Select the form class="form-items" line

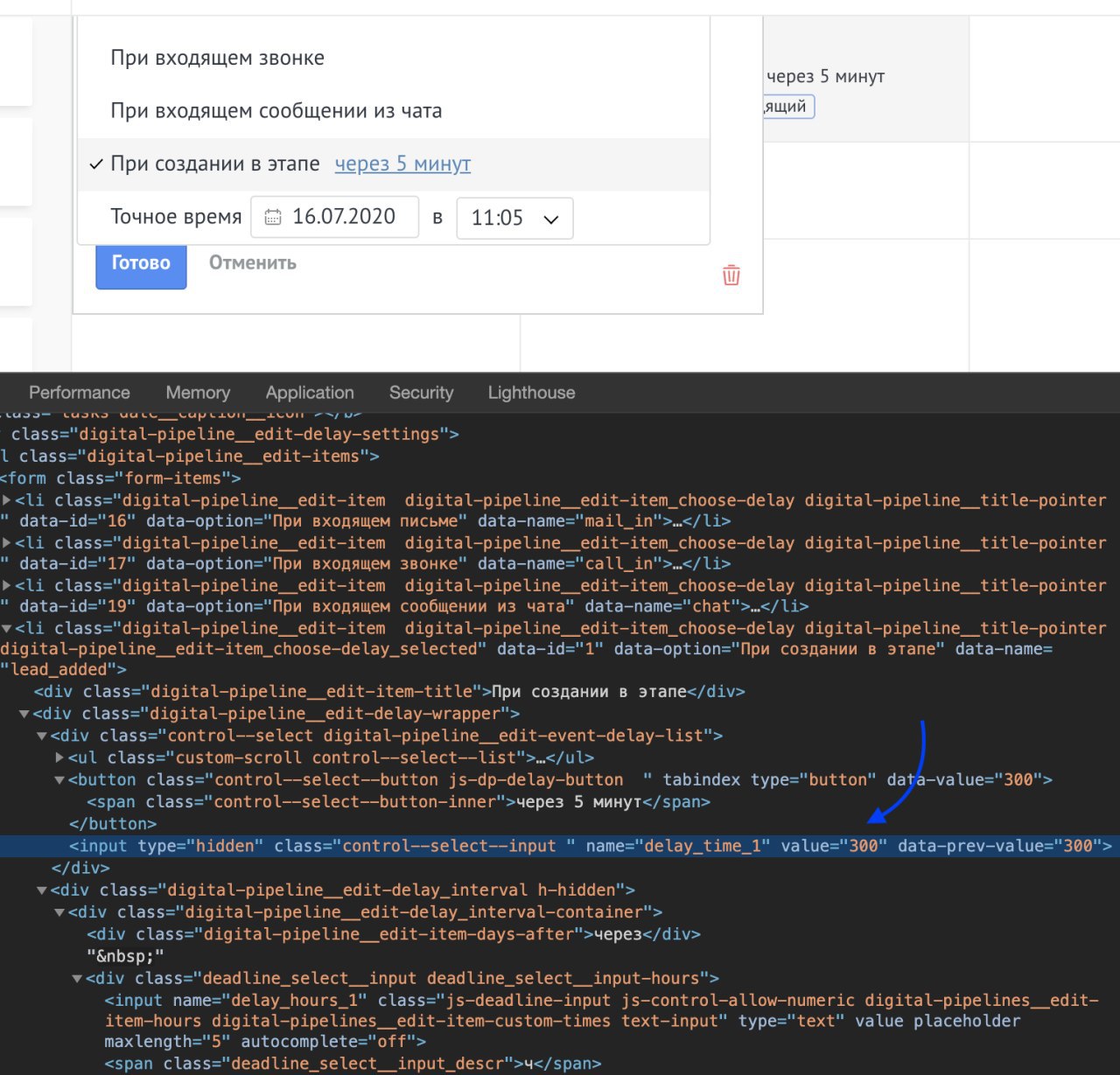pyautogui.click(x=120, y=478)
